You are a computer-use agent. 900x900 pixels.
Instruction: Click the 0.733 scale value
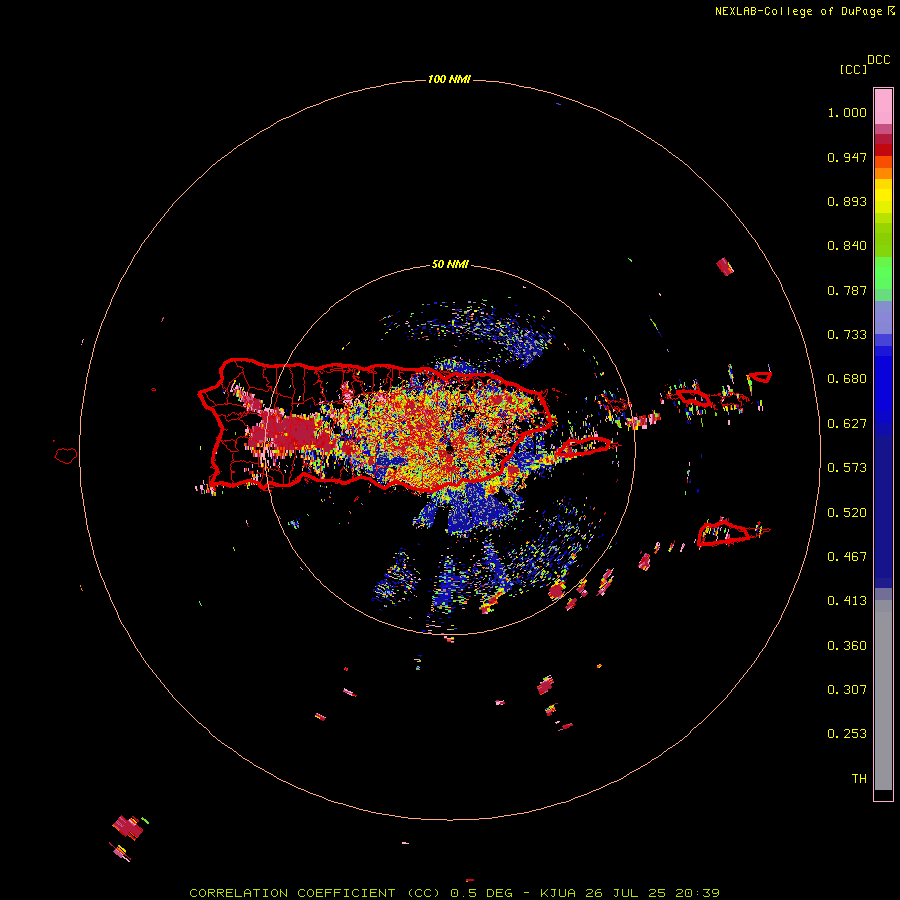(x=847, y=335)
